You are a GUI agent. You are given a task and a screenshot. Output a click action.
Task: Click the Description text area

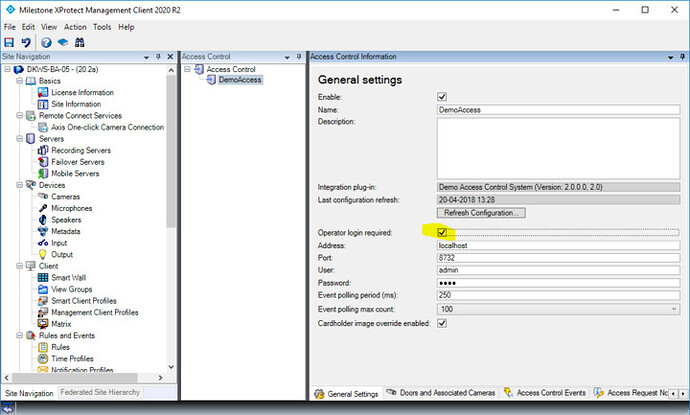(x=558, y=148)
